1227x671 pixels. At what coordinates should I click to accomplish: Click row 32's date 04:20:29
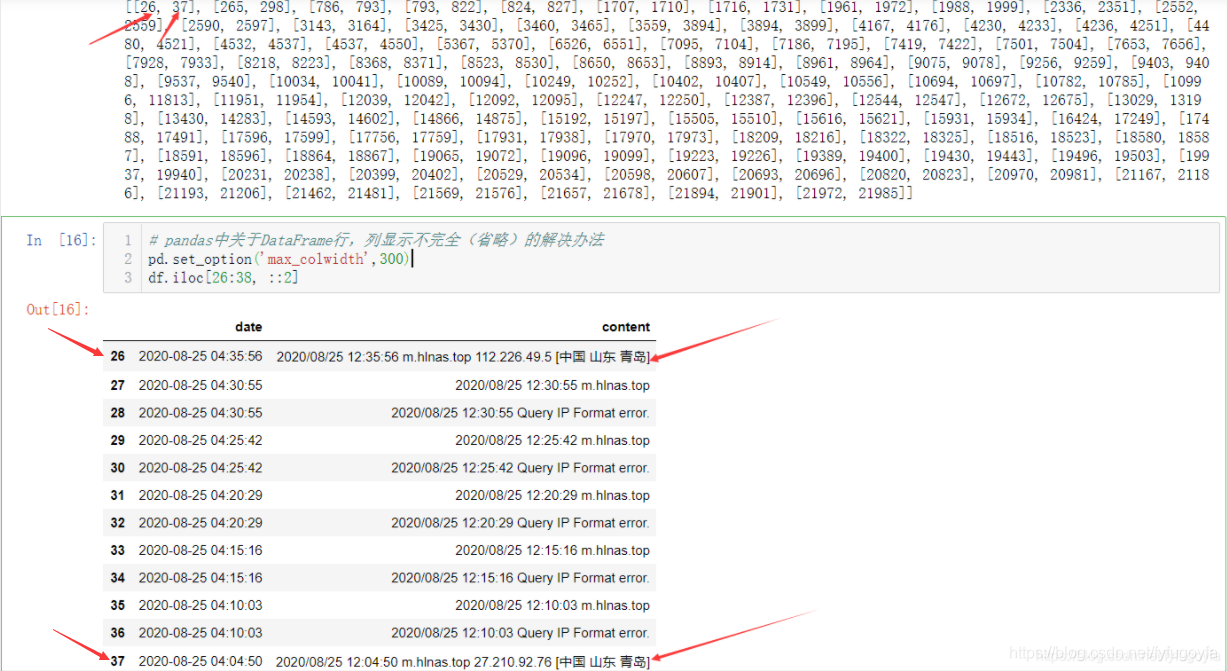pyautogui.click(x=200, y=523)
